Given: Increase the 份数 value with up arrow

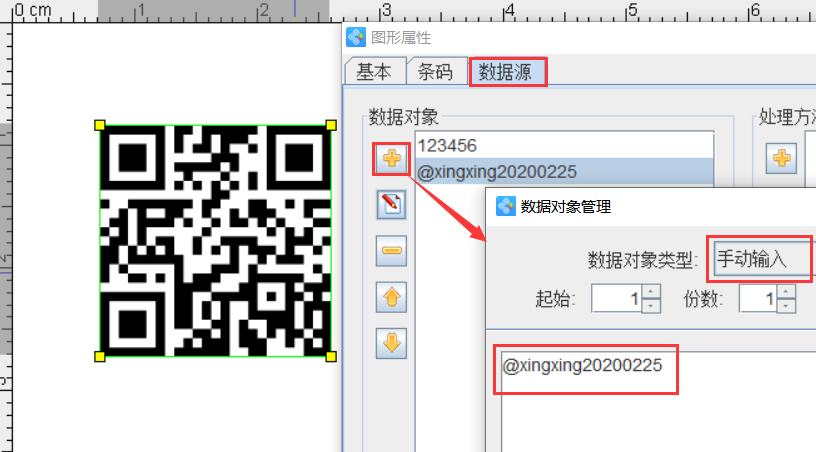Looking at the screenshot, I should click(786, 293).
